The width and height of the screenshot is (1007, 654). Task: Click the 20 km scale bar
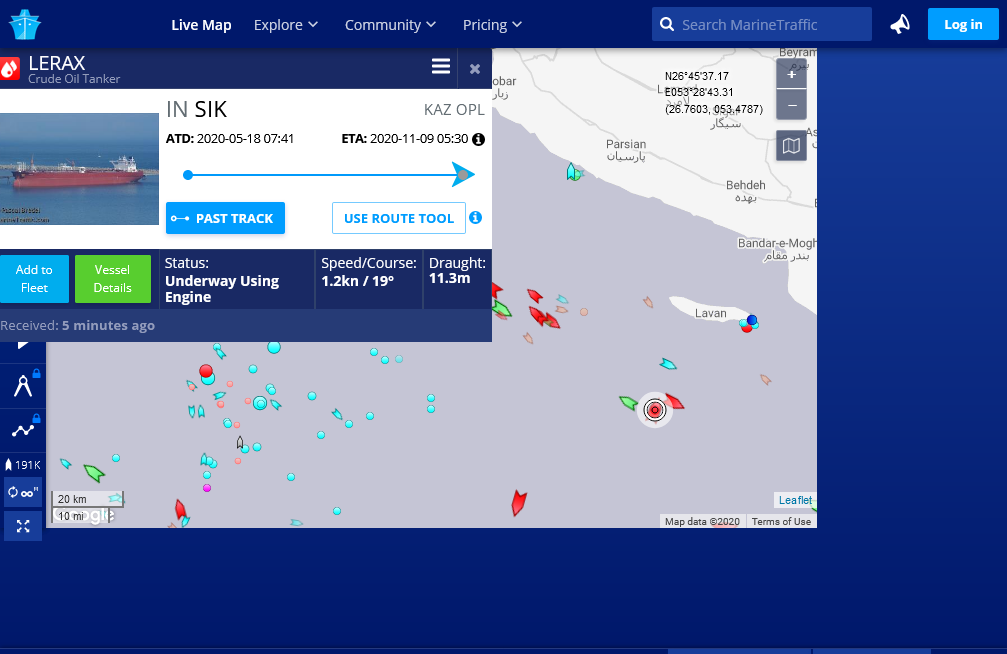87,499
